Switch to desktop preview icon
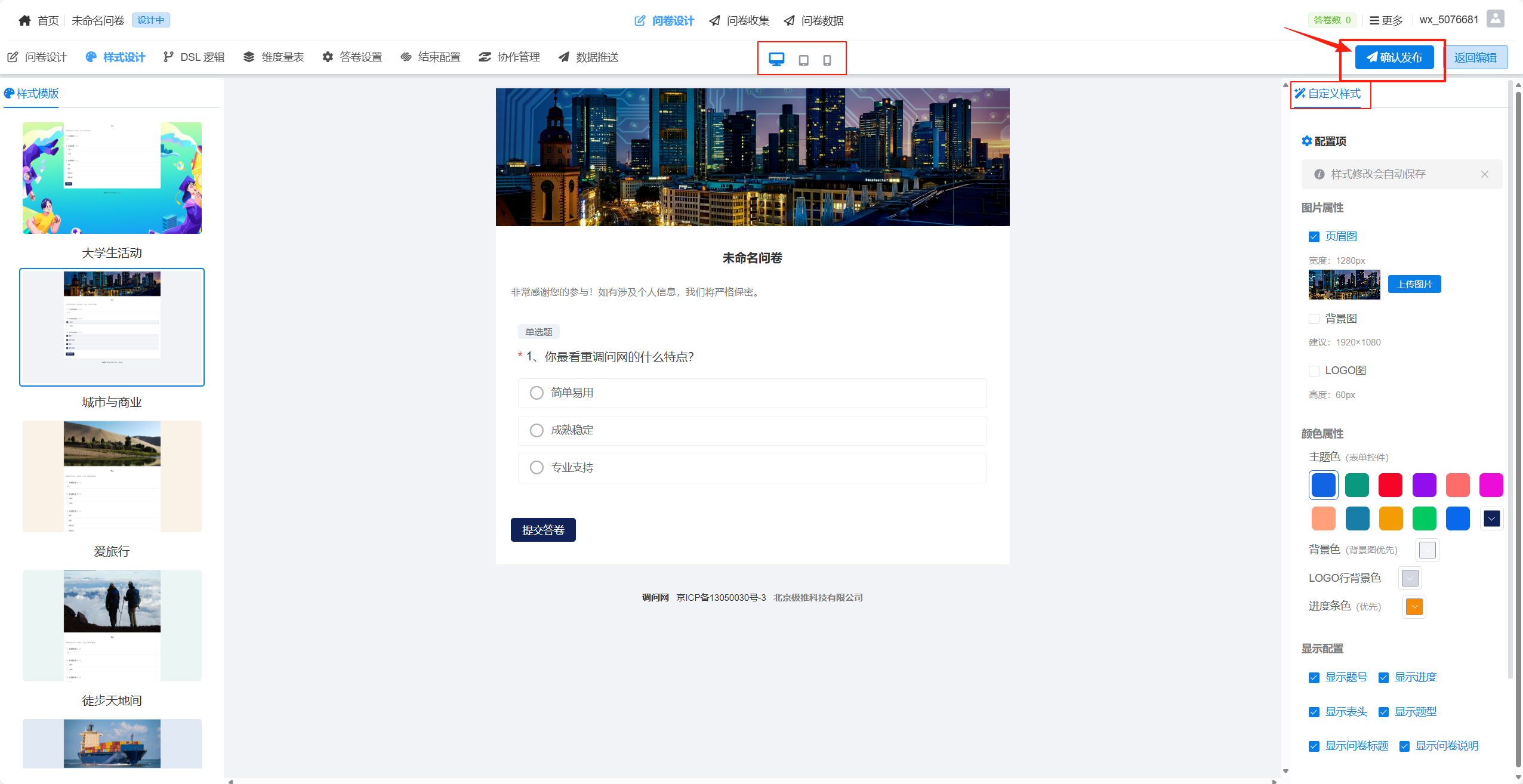 [776, 59]
